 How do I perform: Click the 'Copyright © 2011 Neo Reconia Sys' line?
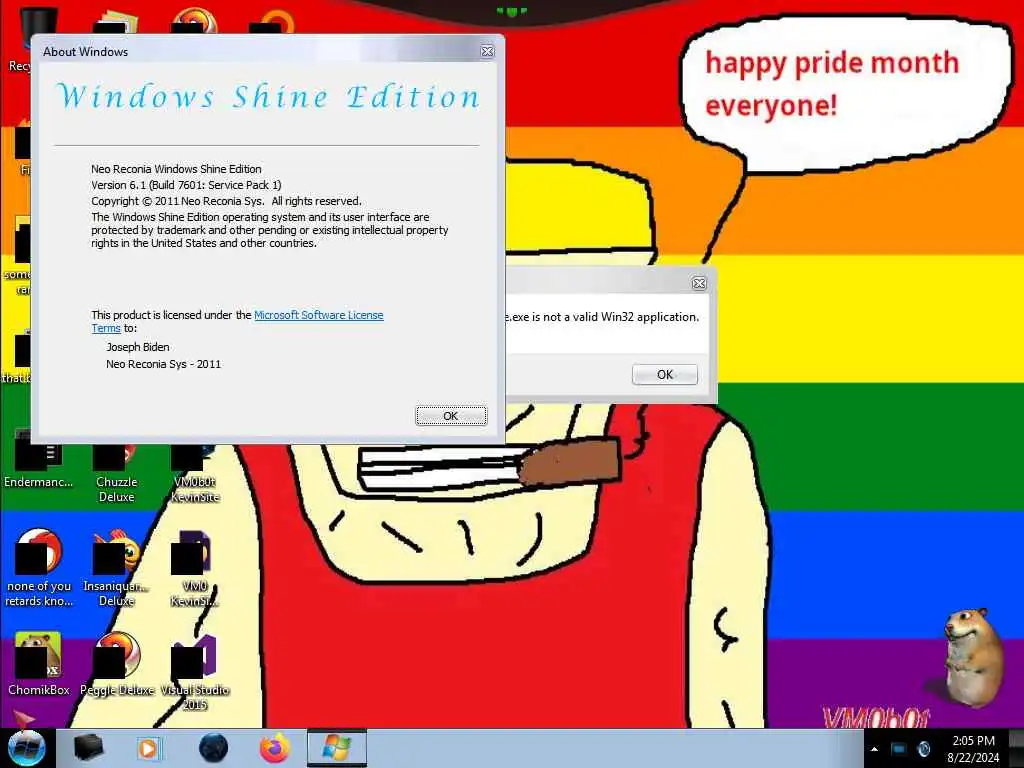click(x=226, y=200)
